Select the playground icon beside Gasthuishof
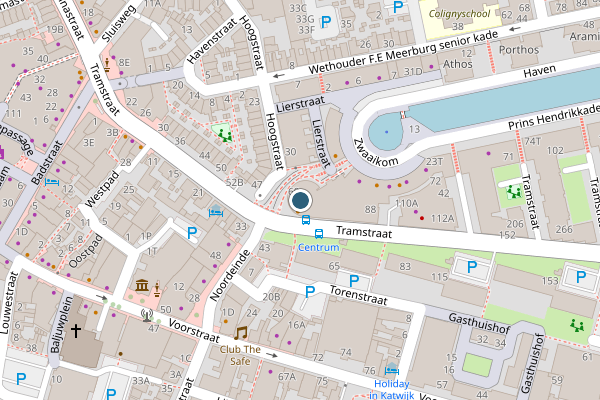600x400 pixels. click(577, 325)
